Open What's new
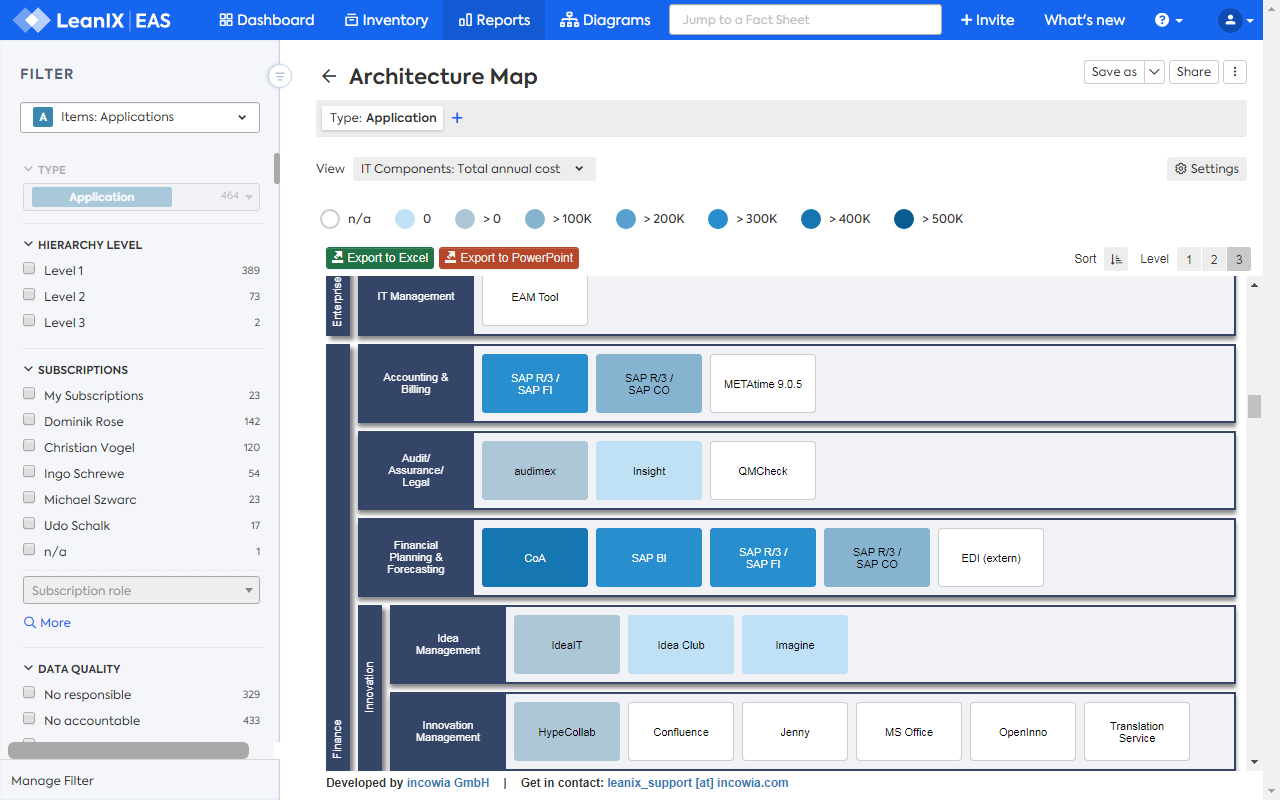The image size is (1280, 800). (x=1084, y=20)
